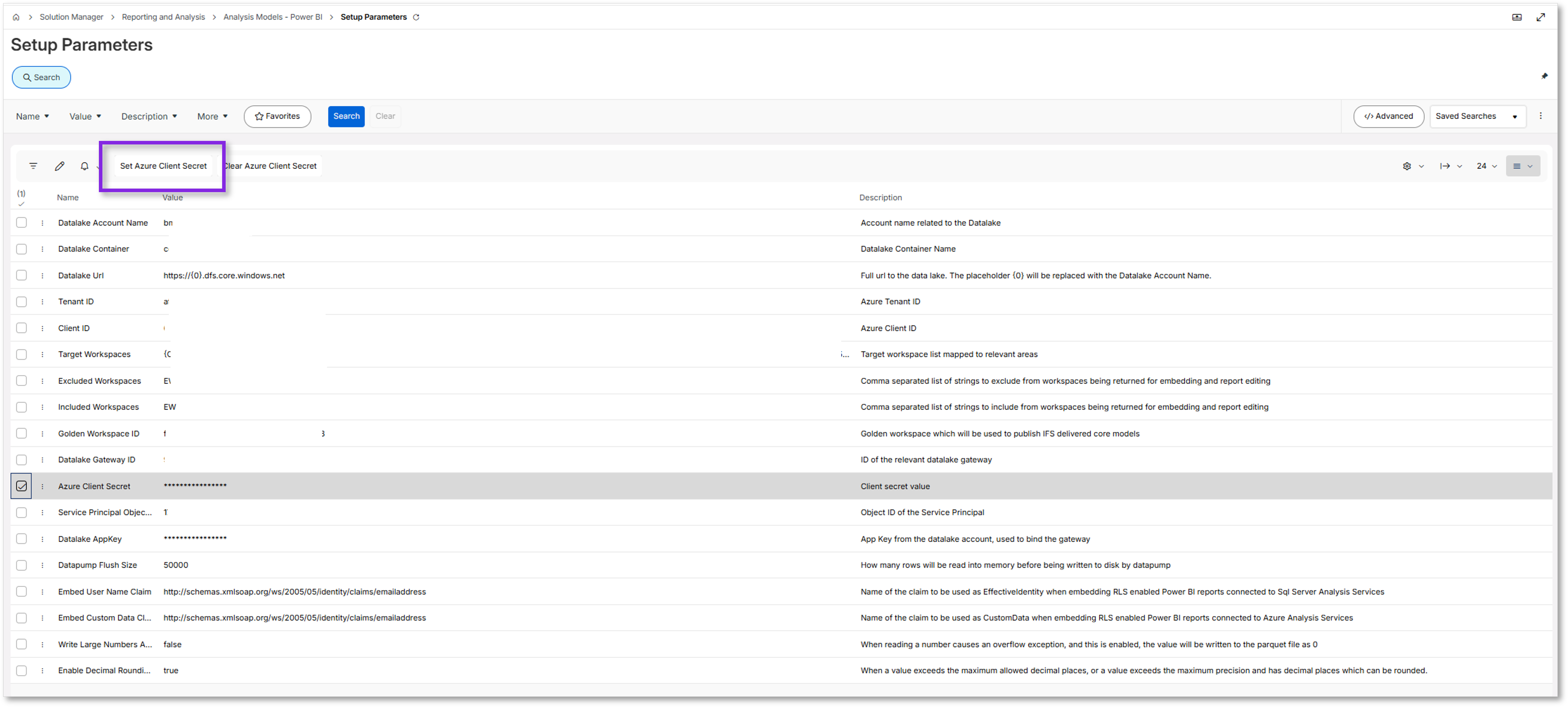Click the Search pill under the page title
1568x707 pixels.
(x=41, y=77)
